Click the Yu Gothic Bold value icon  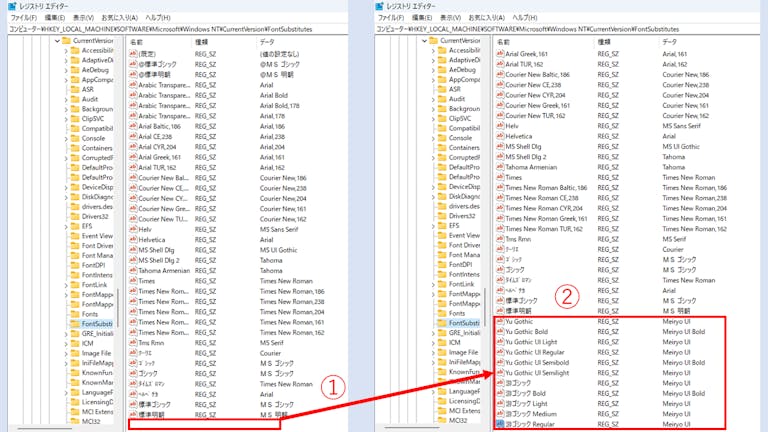pyautogui.click(x=500, y=332)
